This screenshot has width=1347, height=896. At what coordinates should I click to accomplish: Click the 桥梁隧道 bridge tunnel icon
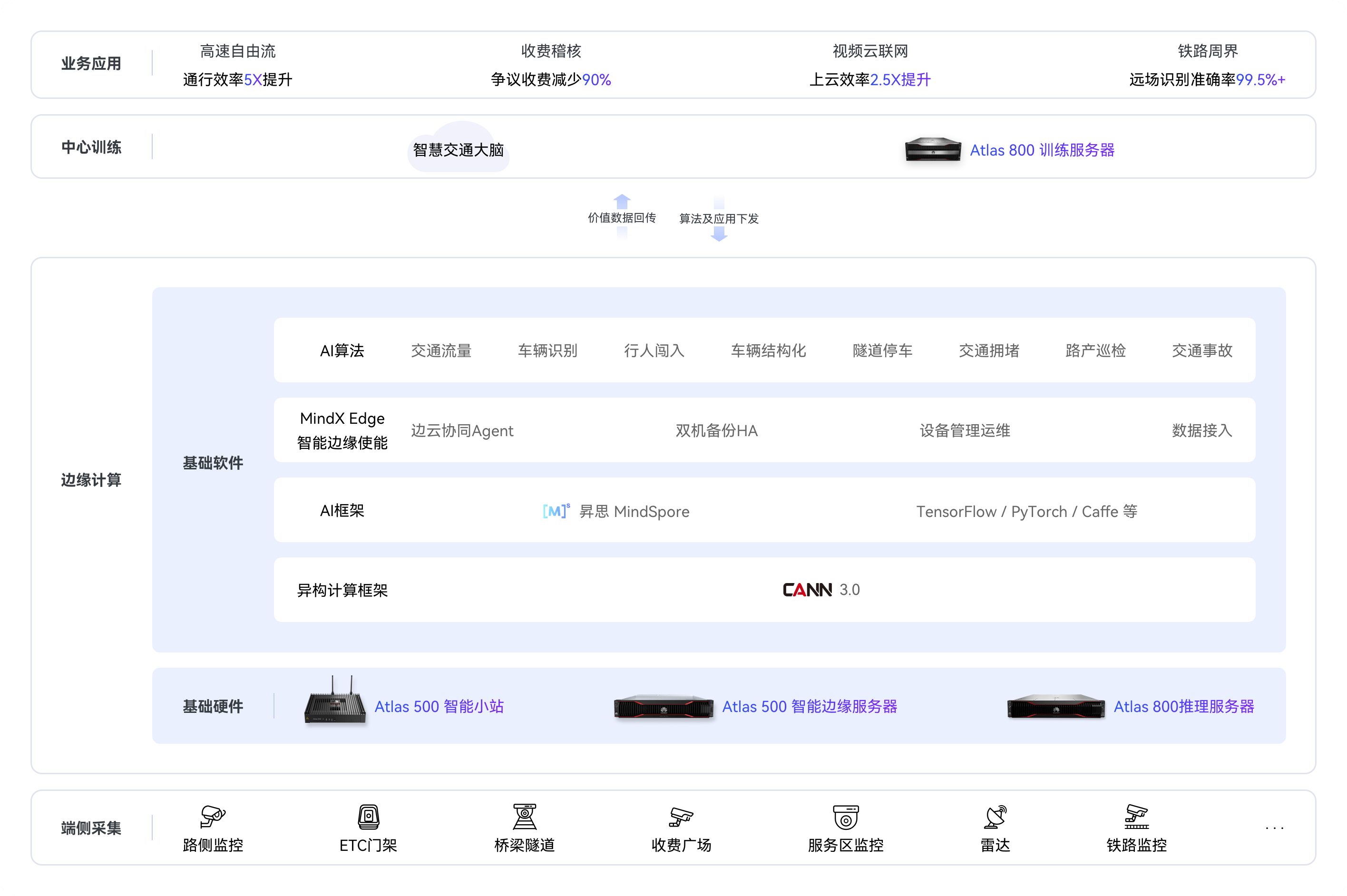point(524,817)
